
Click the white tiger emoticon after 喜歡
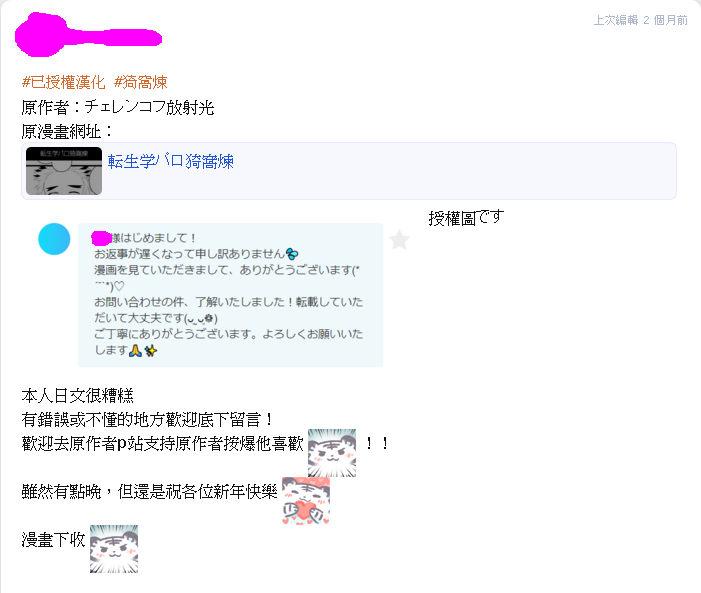pos(332,453)
